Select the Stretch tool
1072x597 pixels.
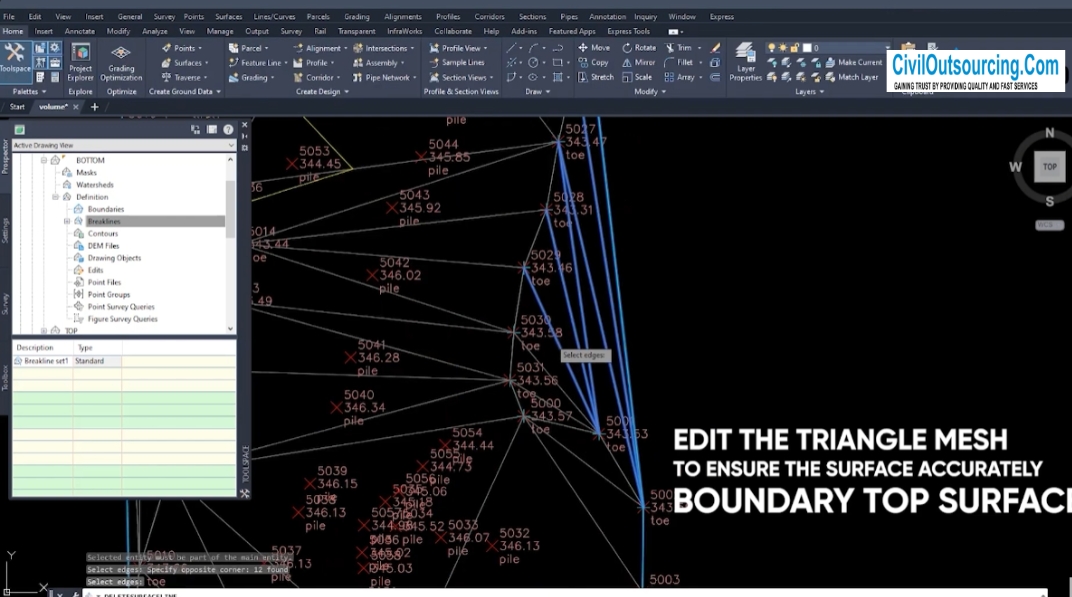click(x=595, y=77)
